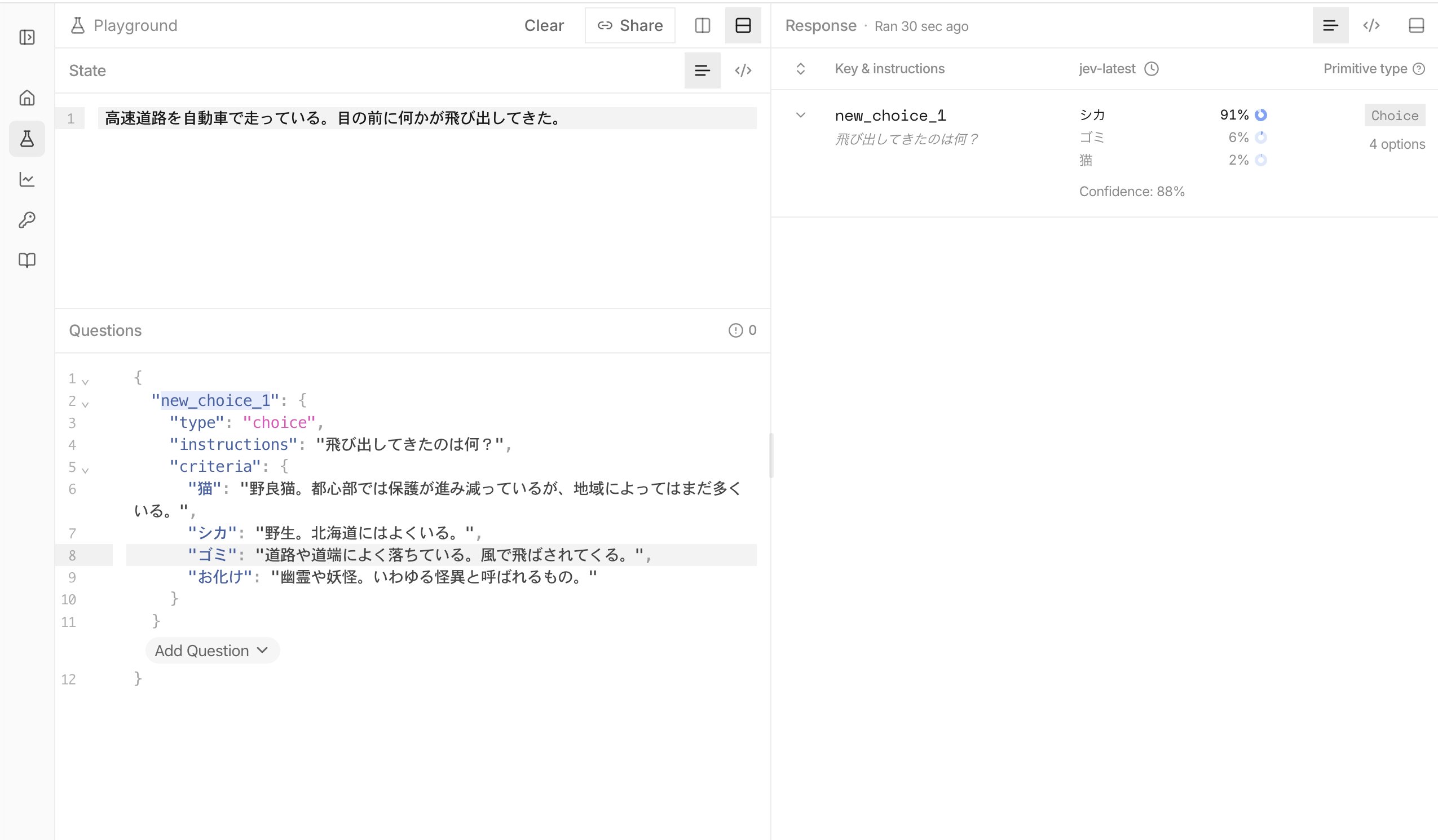Show State in code view
This screenshot has height=840, width=1438.
pyautogui.click(x=743, y=71)
